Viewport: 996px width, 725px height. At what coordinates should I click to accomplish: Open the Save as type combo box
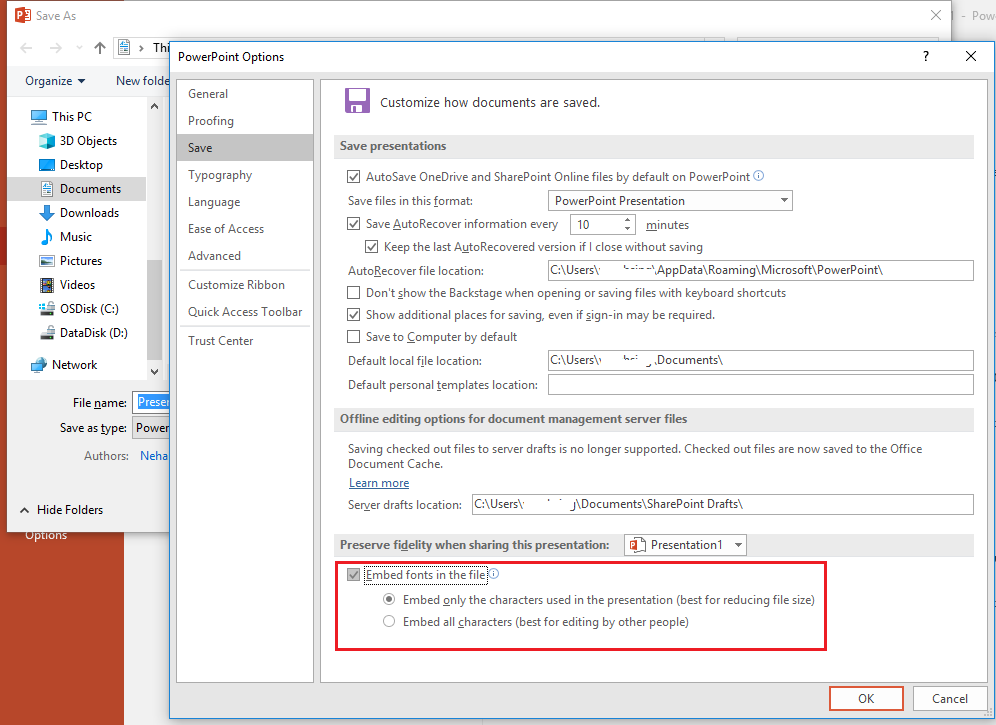pos(151,428)
